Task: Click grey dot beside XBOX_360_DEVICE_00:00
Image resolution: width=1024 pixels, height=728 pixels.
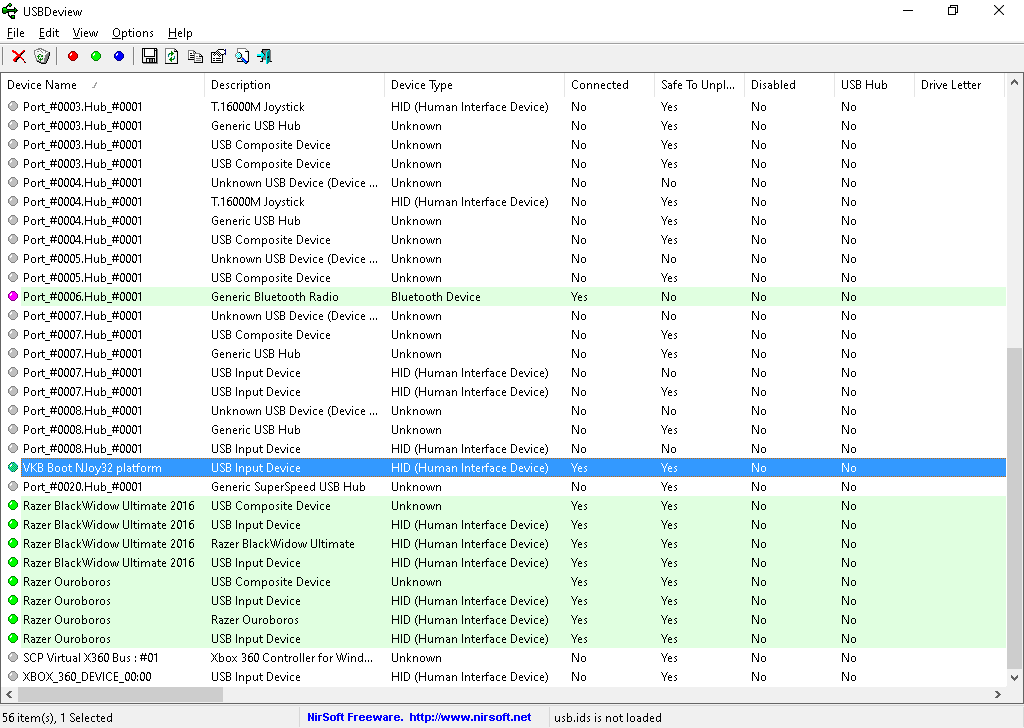Action: tap(13, 676)
